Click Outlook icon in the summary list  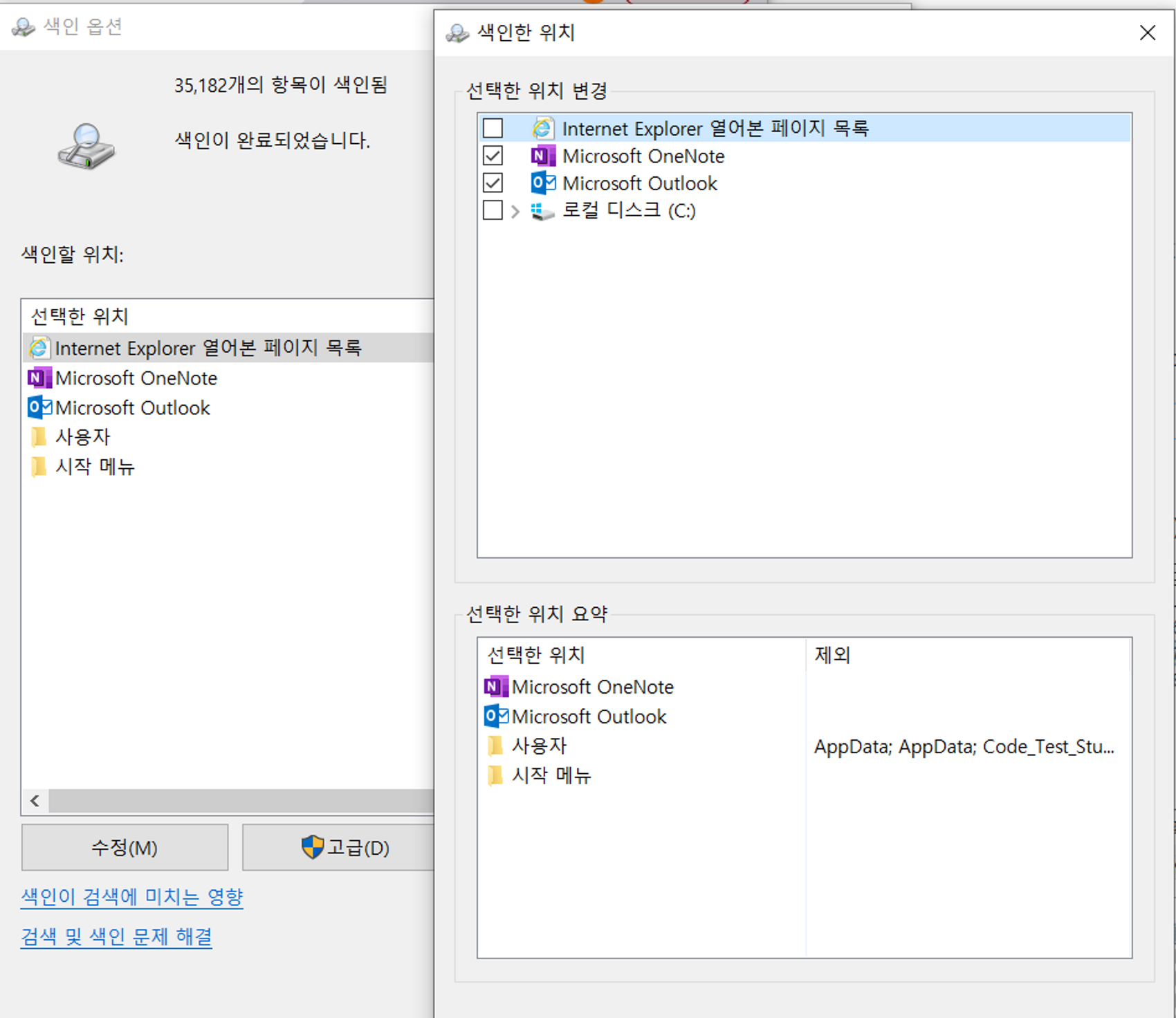[496, 716]
